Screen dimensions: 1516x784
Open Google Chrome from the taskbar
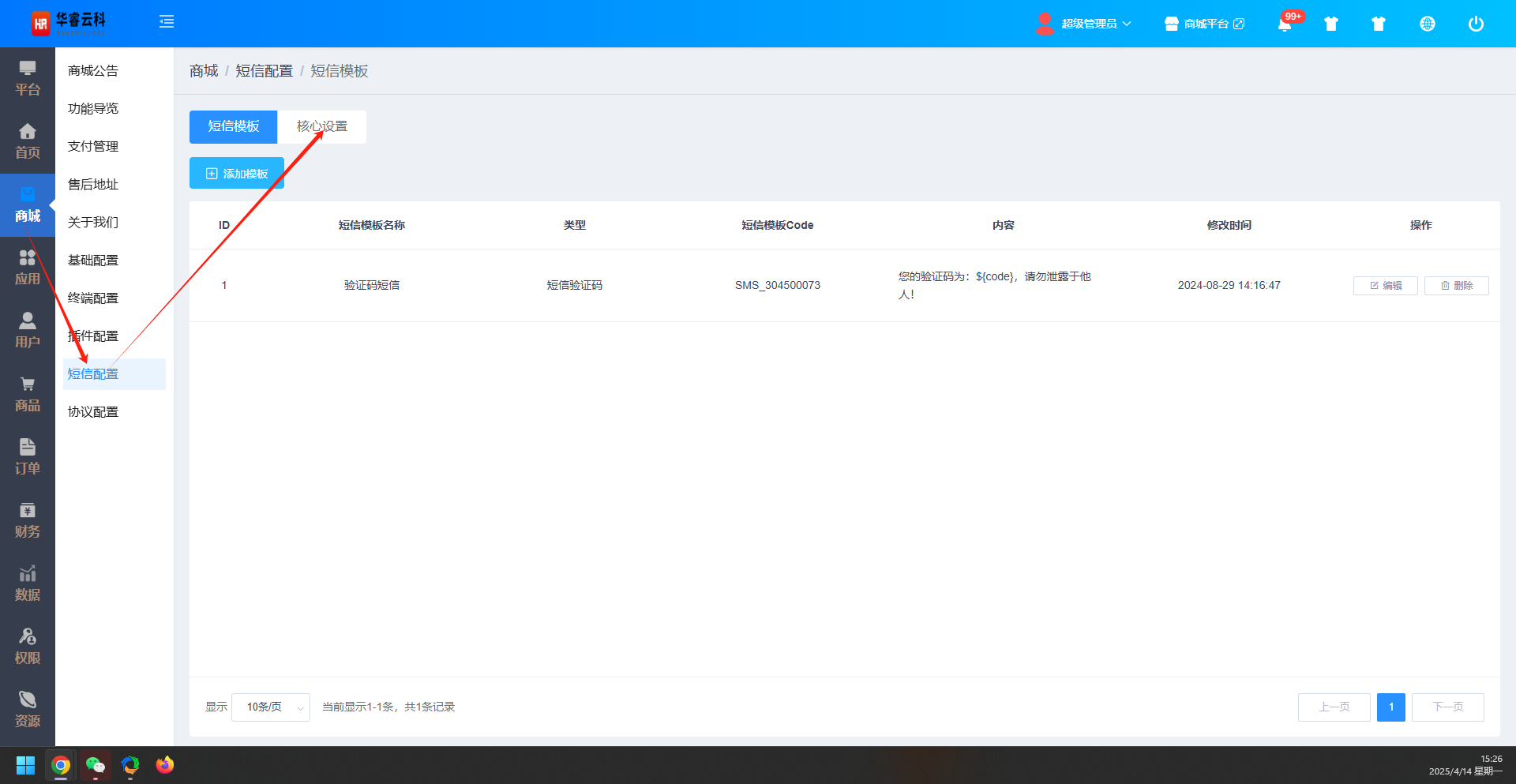[61, 765]
